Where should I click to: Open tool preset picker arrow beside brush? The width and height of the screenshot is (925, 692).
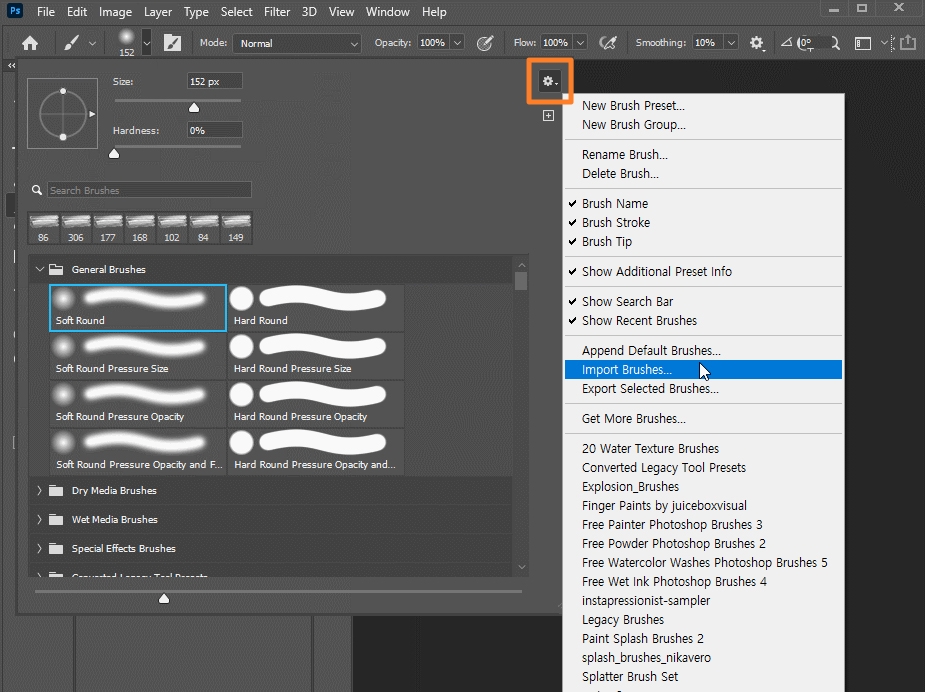pyautogui.click(x=92, y=43)
